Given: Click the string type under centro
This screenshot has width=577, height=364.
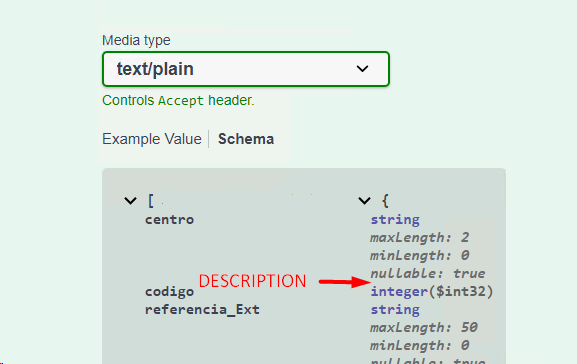Looking at the screenshot, I should (x=395, y=220).
